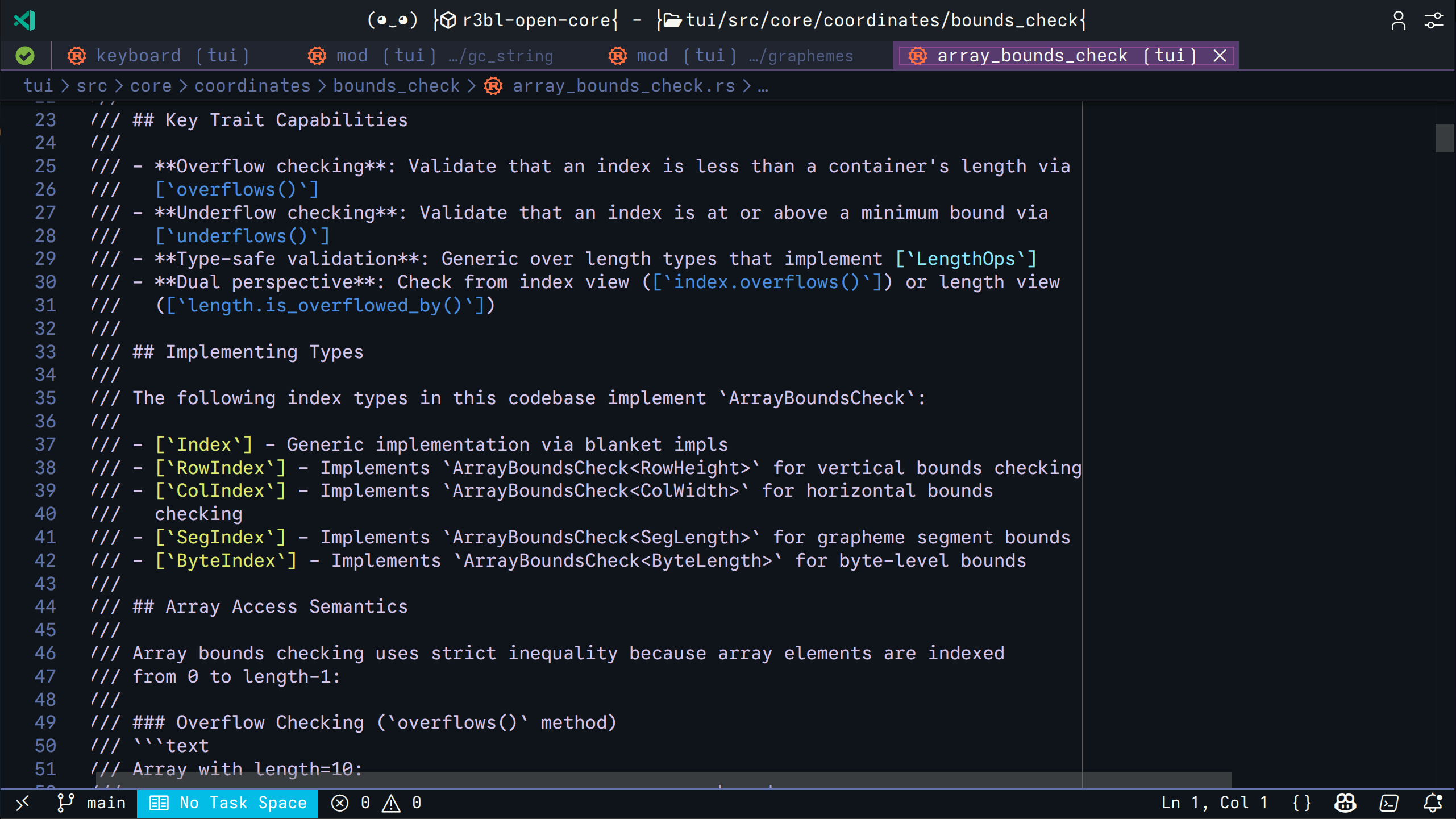Click the green checkmark status icon beside tabs
1456x819 pixels.
(x=24, y=55)
